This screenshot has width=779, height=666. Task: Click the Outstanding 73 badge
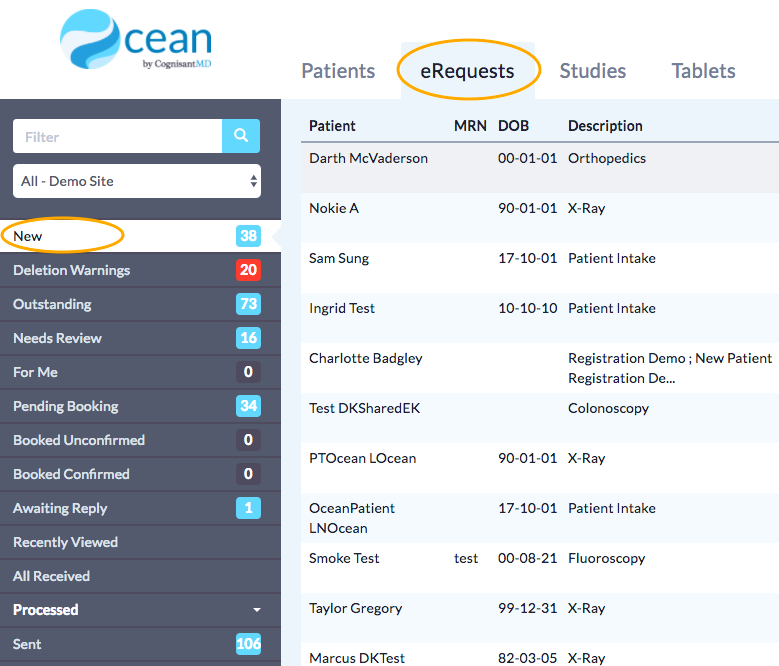(248, 304)
